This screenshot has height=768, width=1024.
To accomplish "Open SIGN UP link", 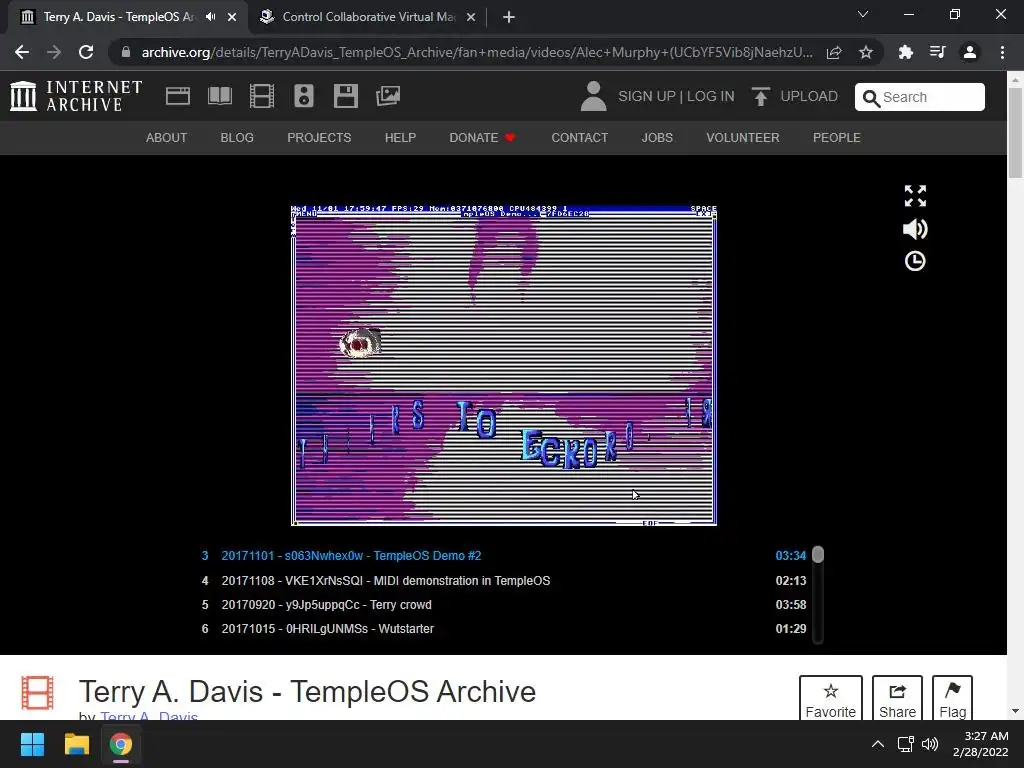I will 647,97.
